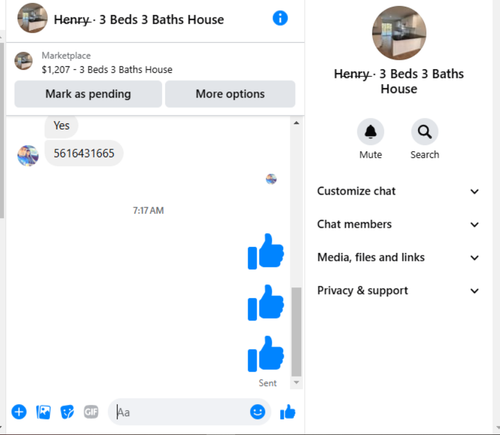Open More options for the listing
The width and height of the screenshot is (500, 435).
230,94
